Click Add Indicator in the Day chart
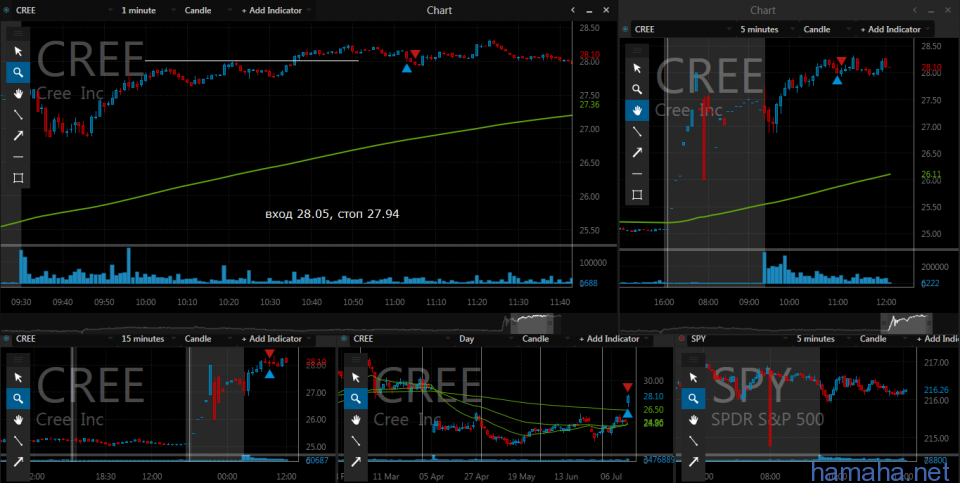This screenshot has height=483, width=960. (610, 339)
